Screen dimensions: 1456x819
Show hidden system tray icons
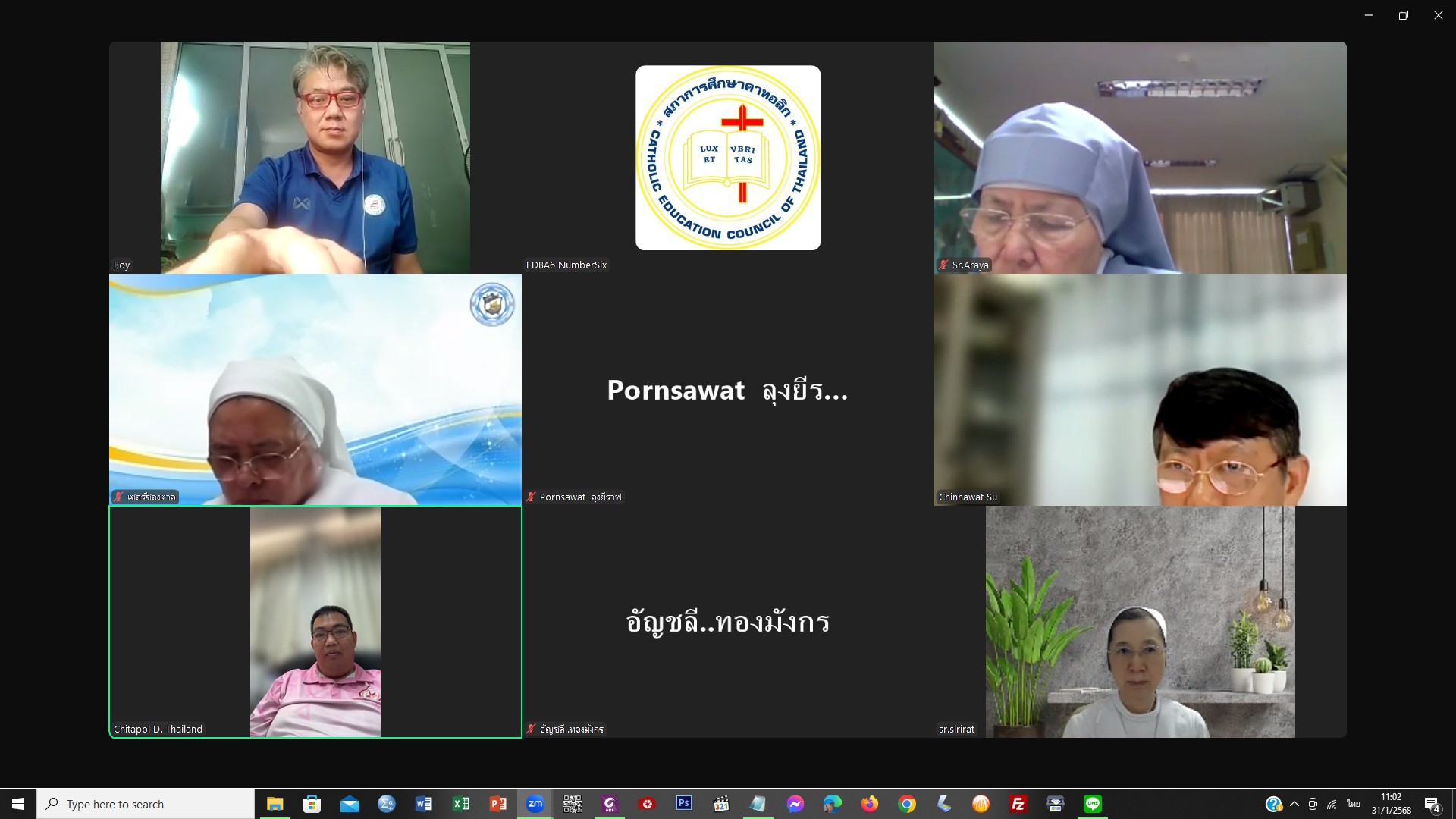click(1294, 804)
